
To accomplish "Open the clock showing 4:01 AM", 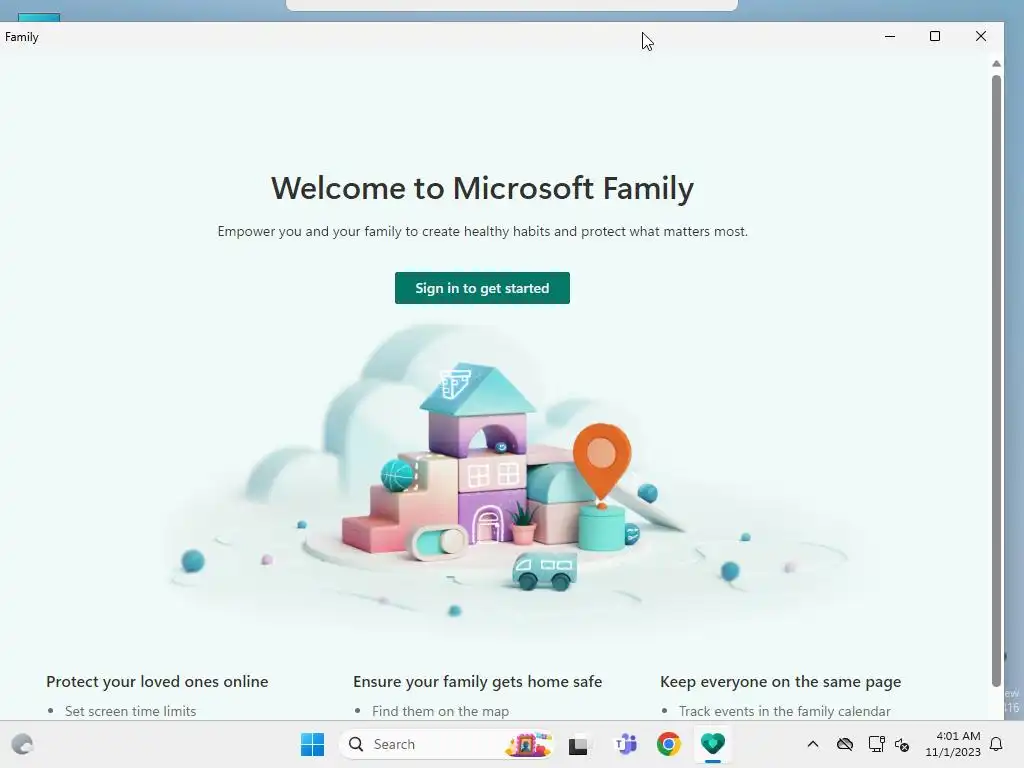I will (x=953, y=744).
